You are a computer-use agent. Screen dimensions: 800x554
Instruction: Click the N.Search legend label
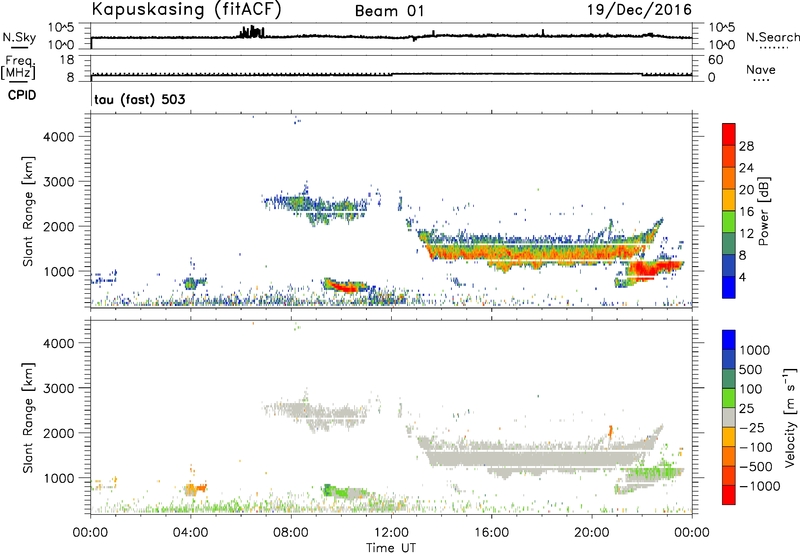tap(772, 37)
